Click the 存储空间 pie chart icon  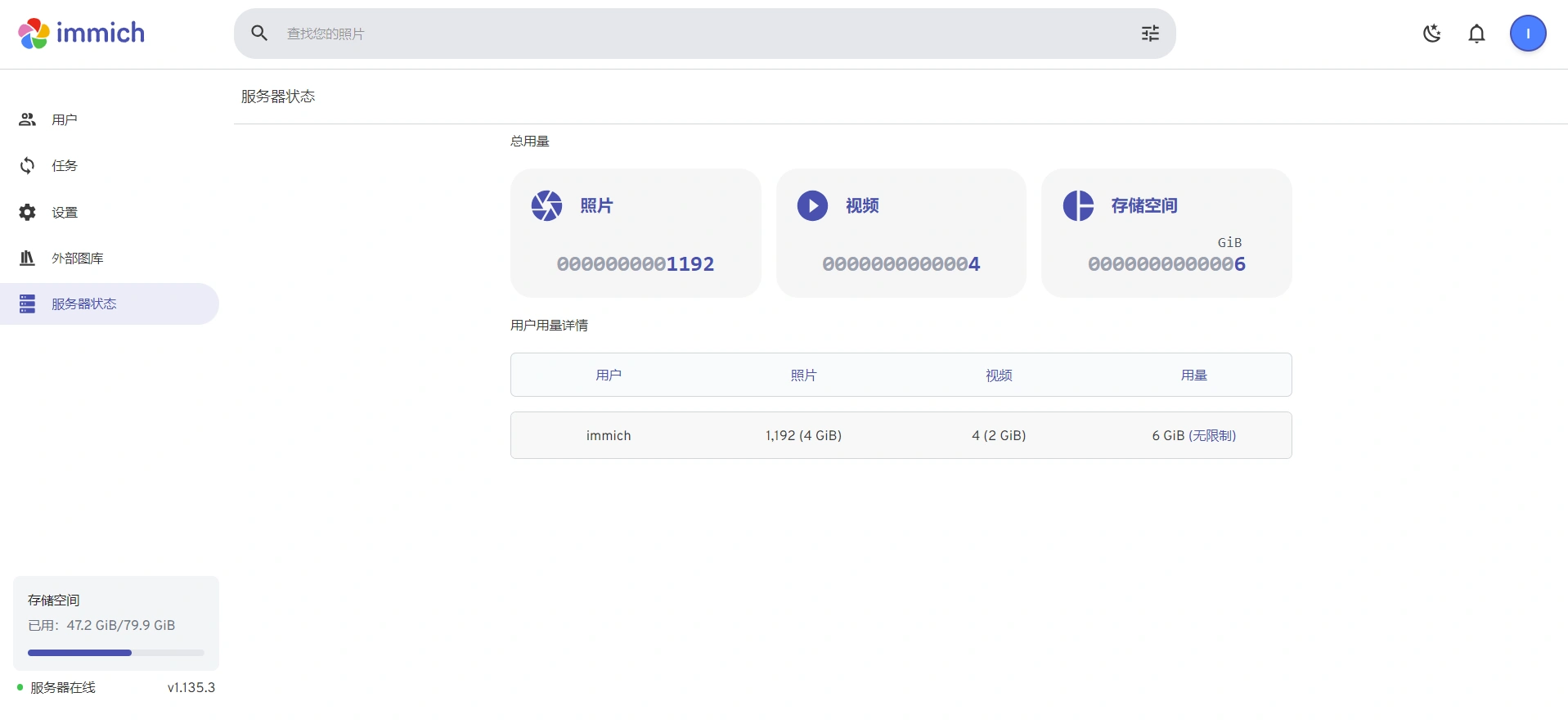(x=1078, y=206)
